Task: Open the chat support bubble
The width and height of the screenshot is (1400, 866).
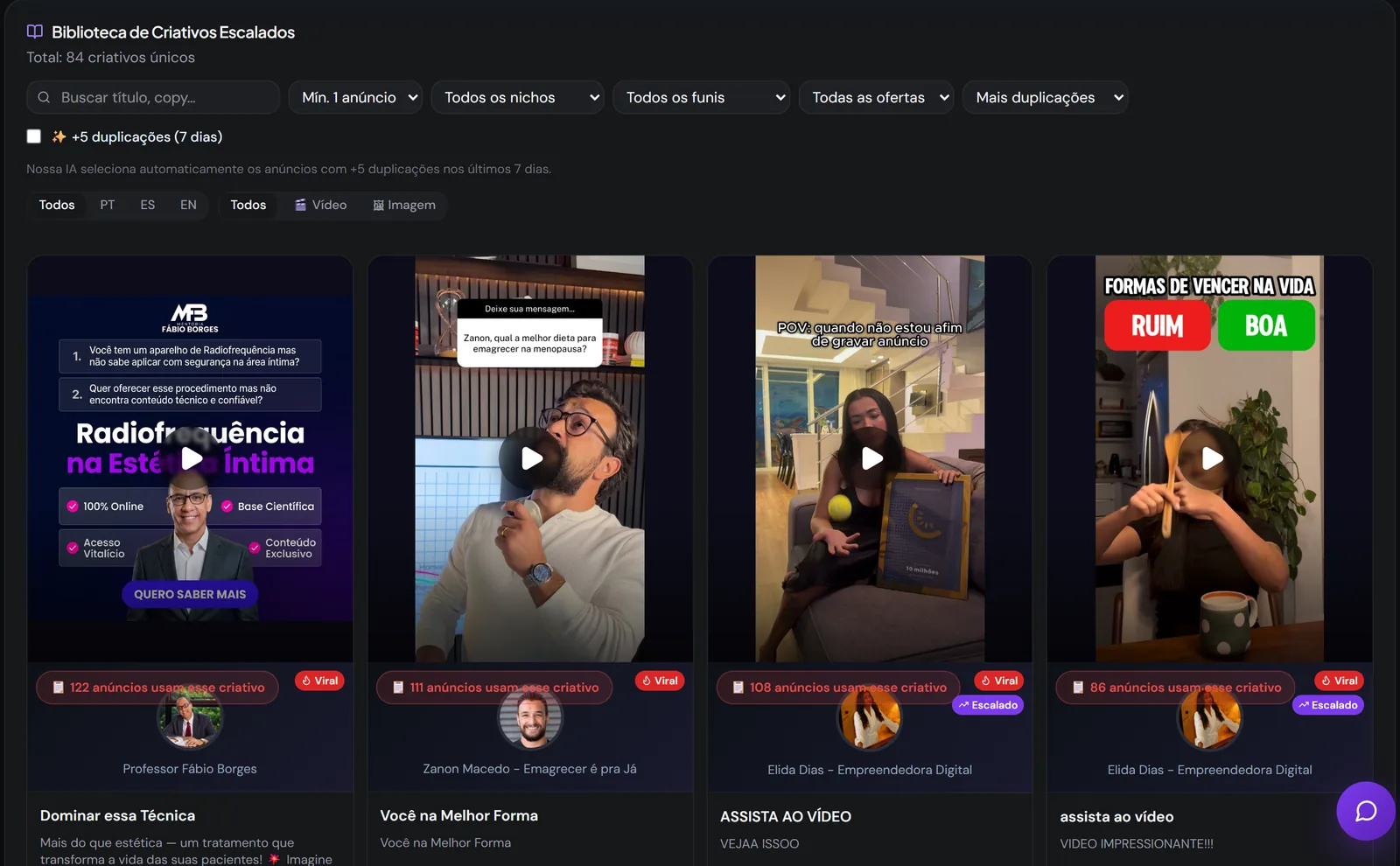Action: [x=1366, y=811]
